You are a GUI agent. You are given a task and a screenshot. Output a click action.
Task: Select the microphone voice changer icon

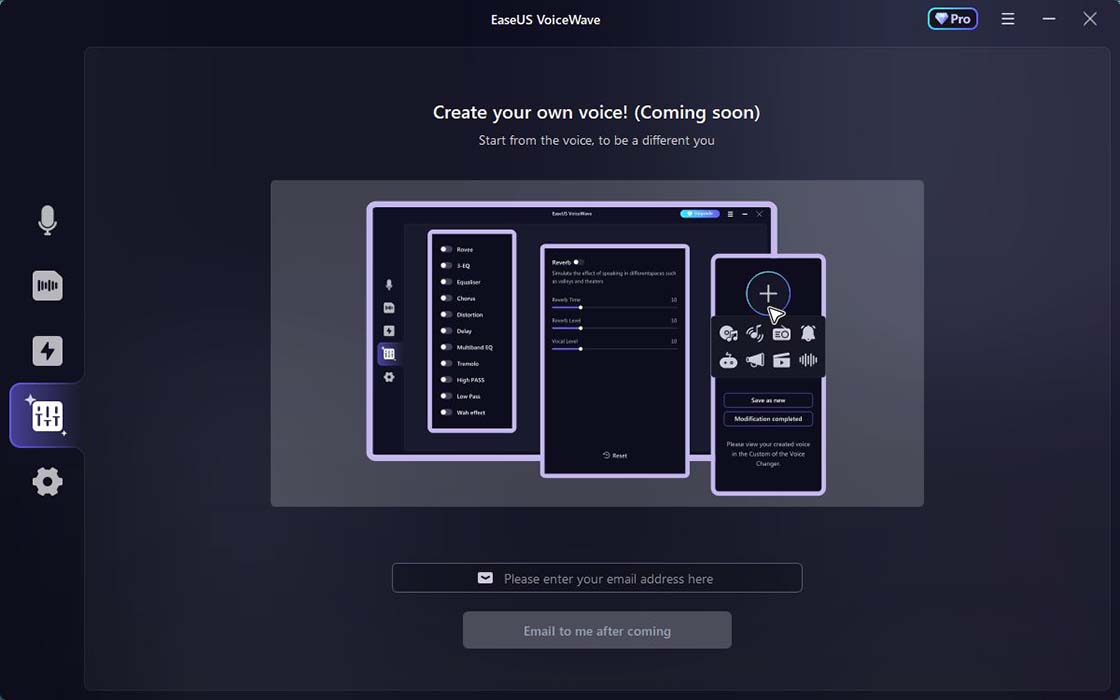click(46, 221)
